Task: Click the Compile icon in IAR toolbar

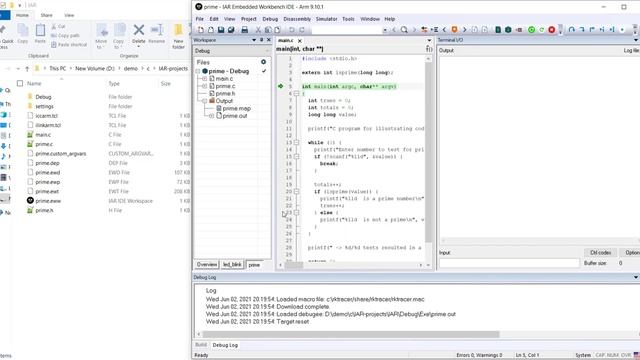Action: coord(498,30)
